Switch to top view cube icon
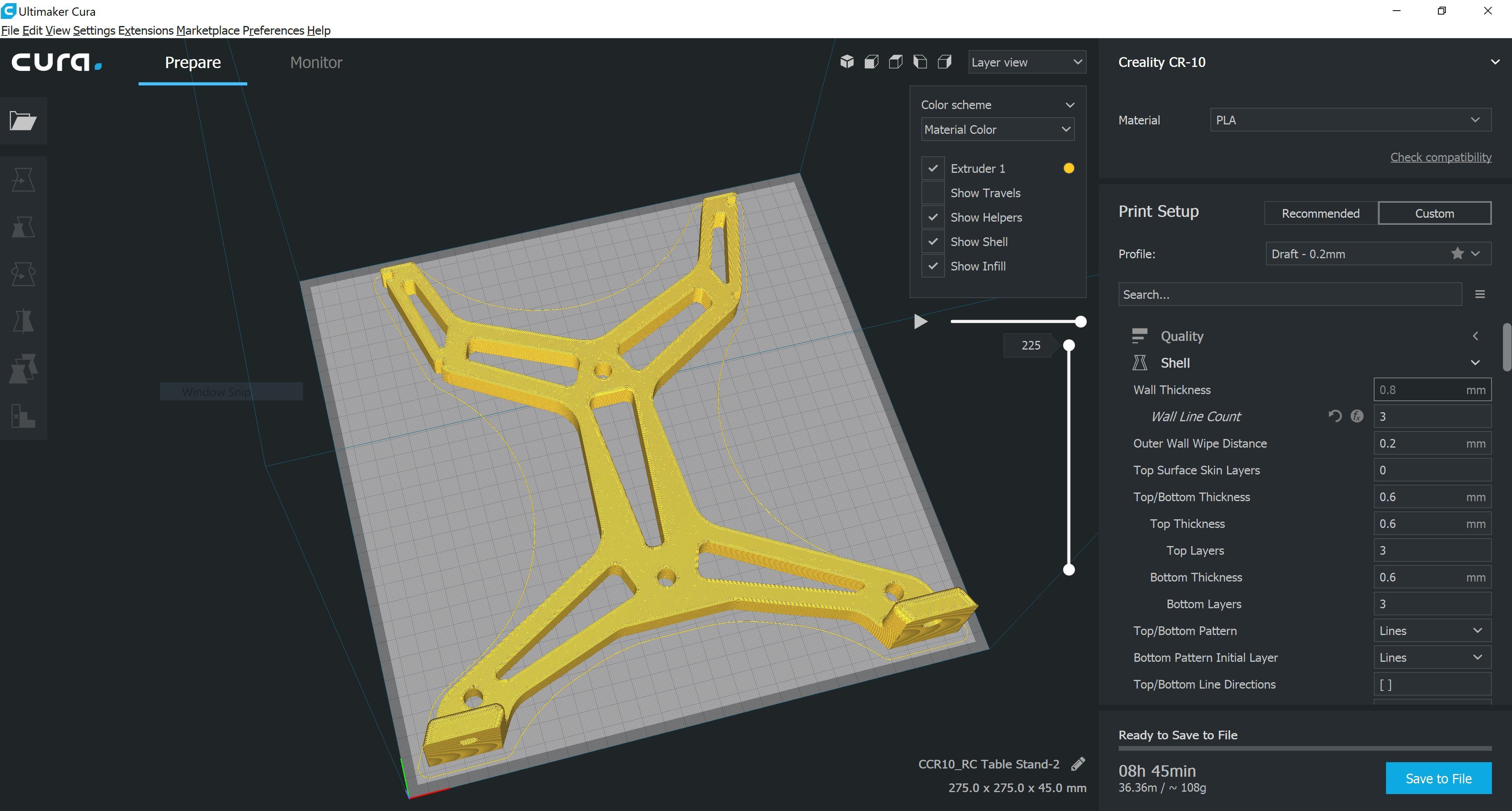The width and height of the screenshot is (1512, 811). click(x=896, y=62)
